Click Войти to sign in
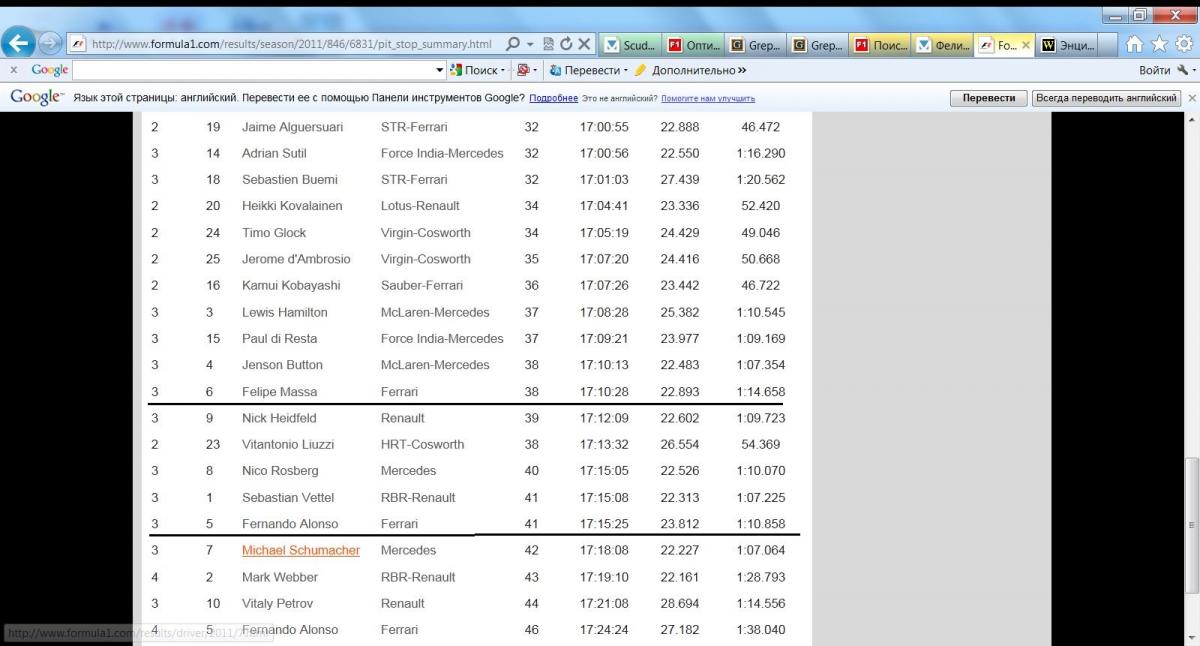The width and height of the screenshot is (1200, 646). (x=1155, y=70)
